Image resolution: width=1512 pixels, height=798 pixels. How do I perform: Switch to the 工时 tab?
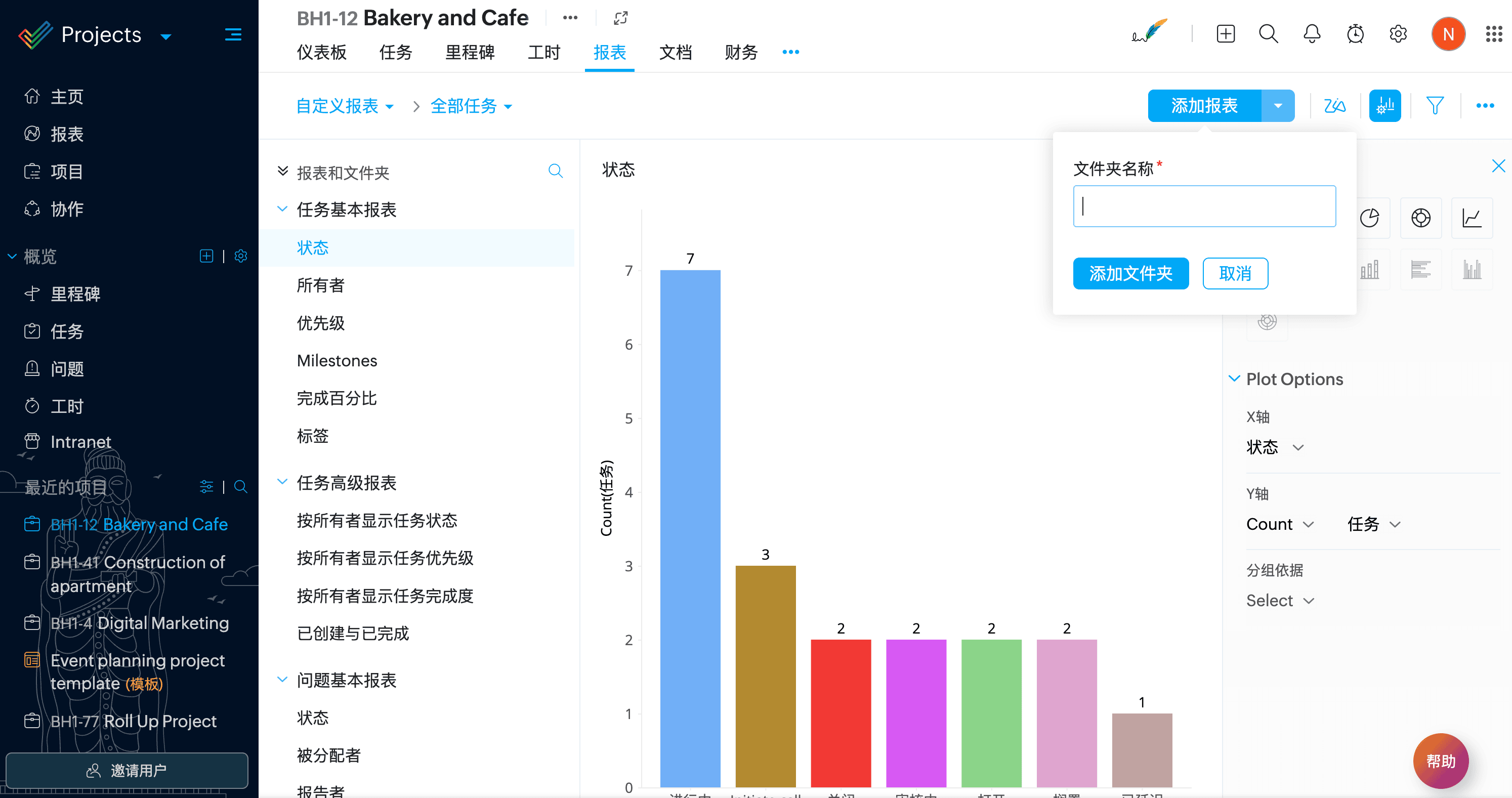(543, 53)
